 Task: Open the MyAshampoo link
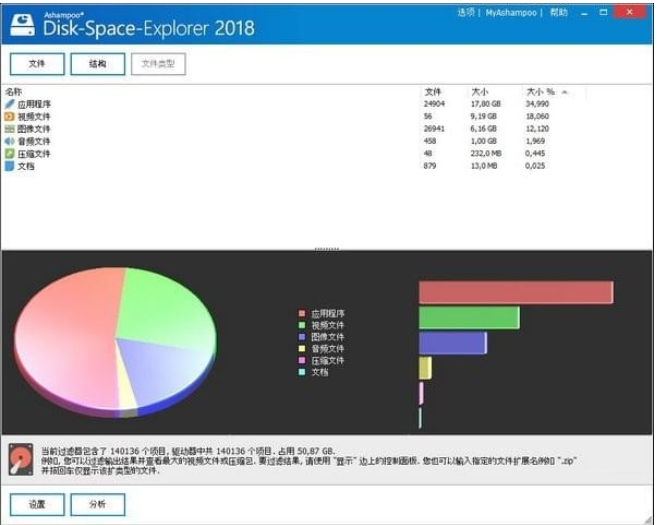pyautogui.click(x=511, y=13)
